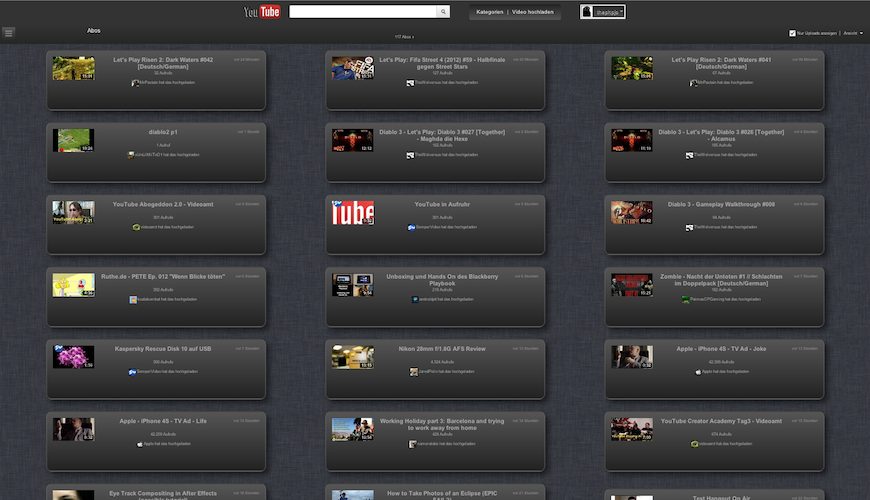Viewport: 870px width, 500px height.
Task: Open the Kategorien link
Action: (x=489, y=12)
